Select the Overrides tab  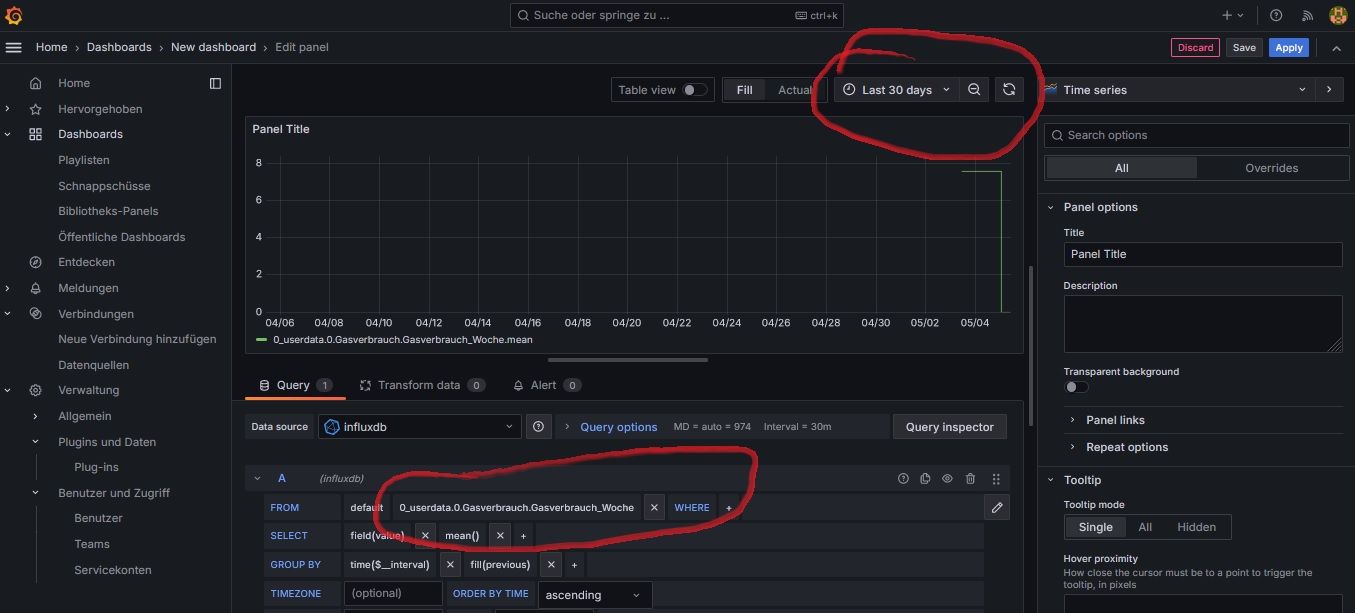coord(1271,168)
